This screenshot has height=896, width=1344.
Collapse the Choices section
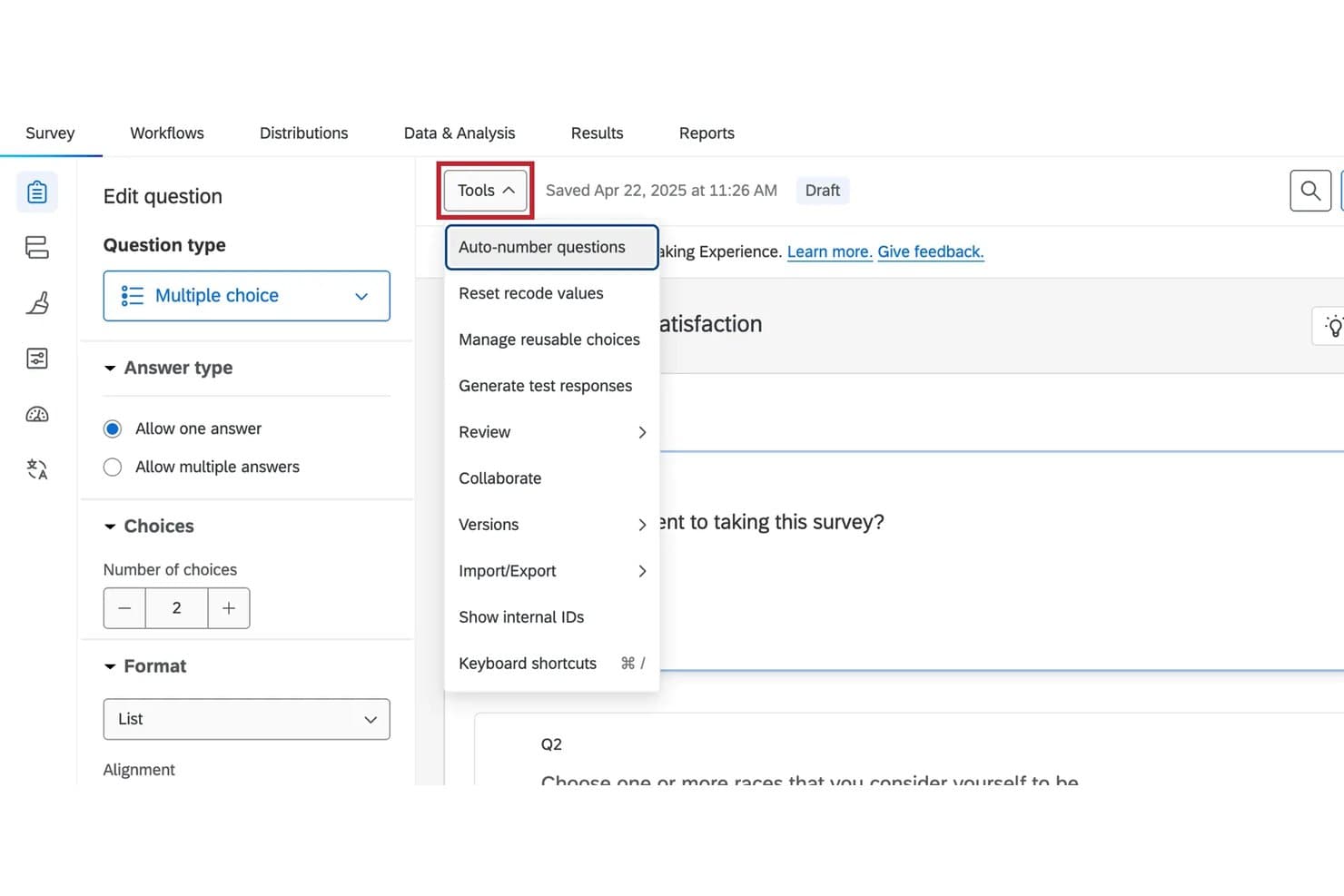[x=149, y=527]
